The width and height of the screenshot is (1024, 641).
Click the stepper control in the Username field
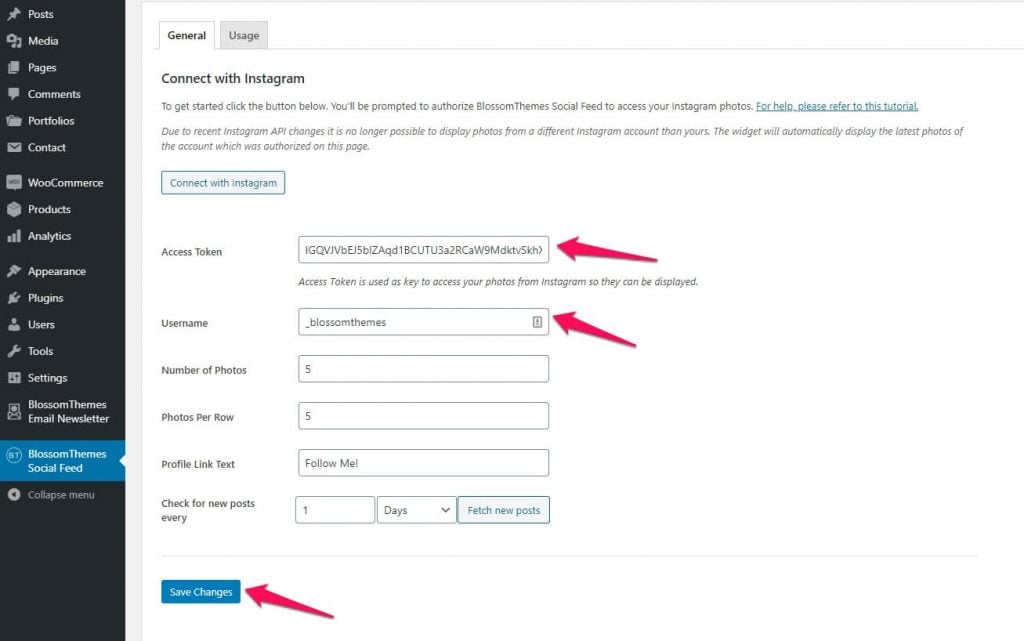tap(537, 322)
